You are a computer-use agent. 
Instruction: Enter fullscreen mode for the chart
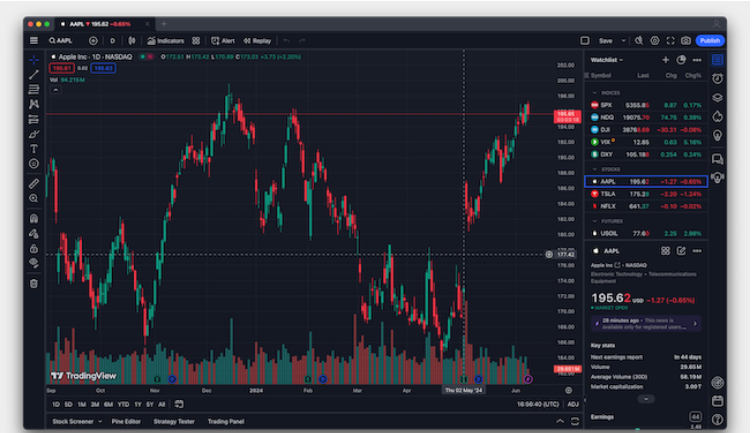coord(670,41)
